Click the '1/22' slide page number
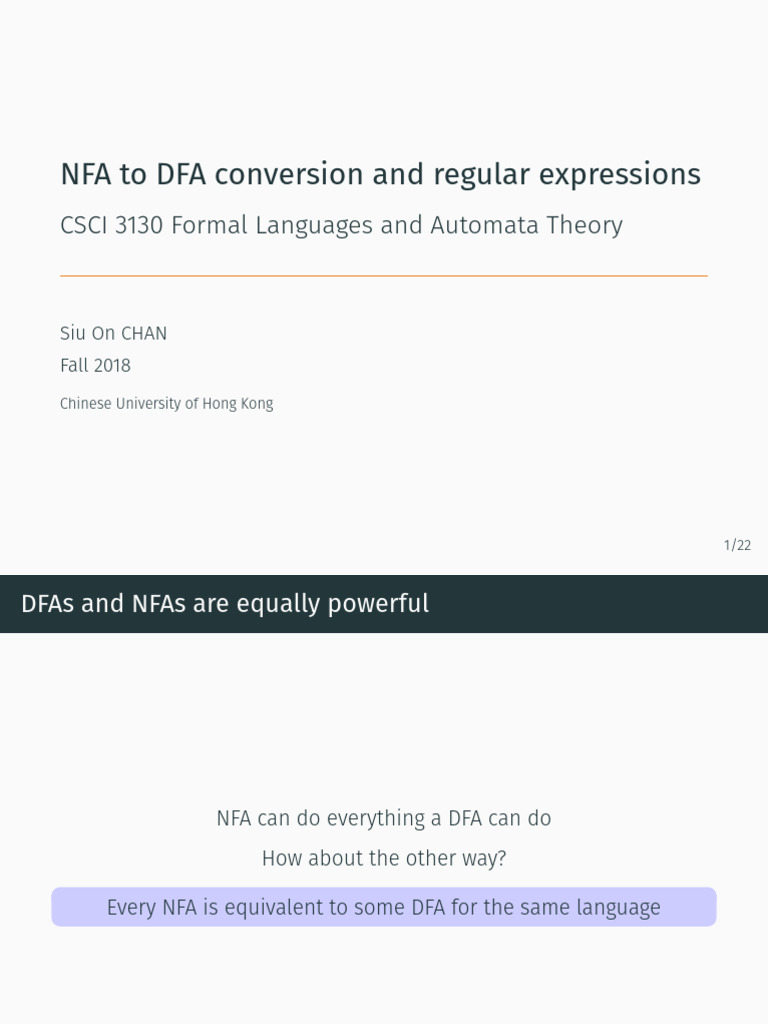Screen dimensions: 768x1024 point(737,545)
